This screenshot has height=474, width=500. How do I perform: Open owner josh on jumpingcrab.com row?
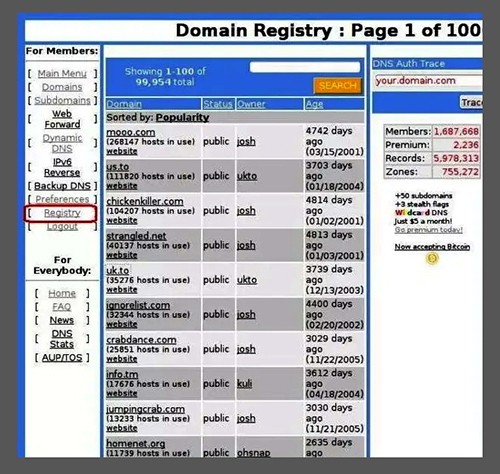[x=246, y=418]
